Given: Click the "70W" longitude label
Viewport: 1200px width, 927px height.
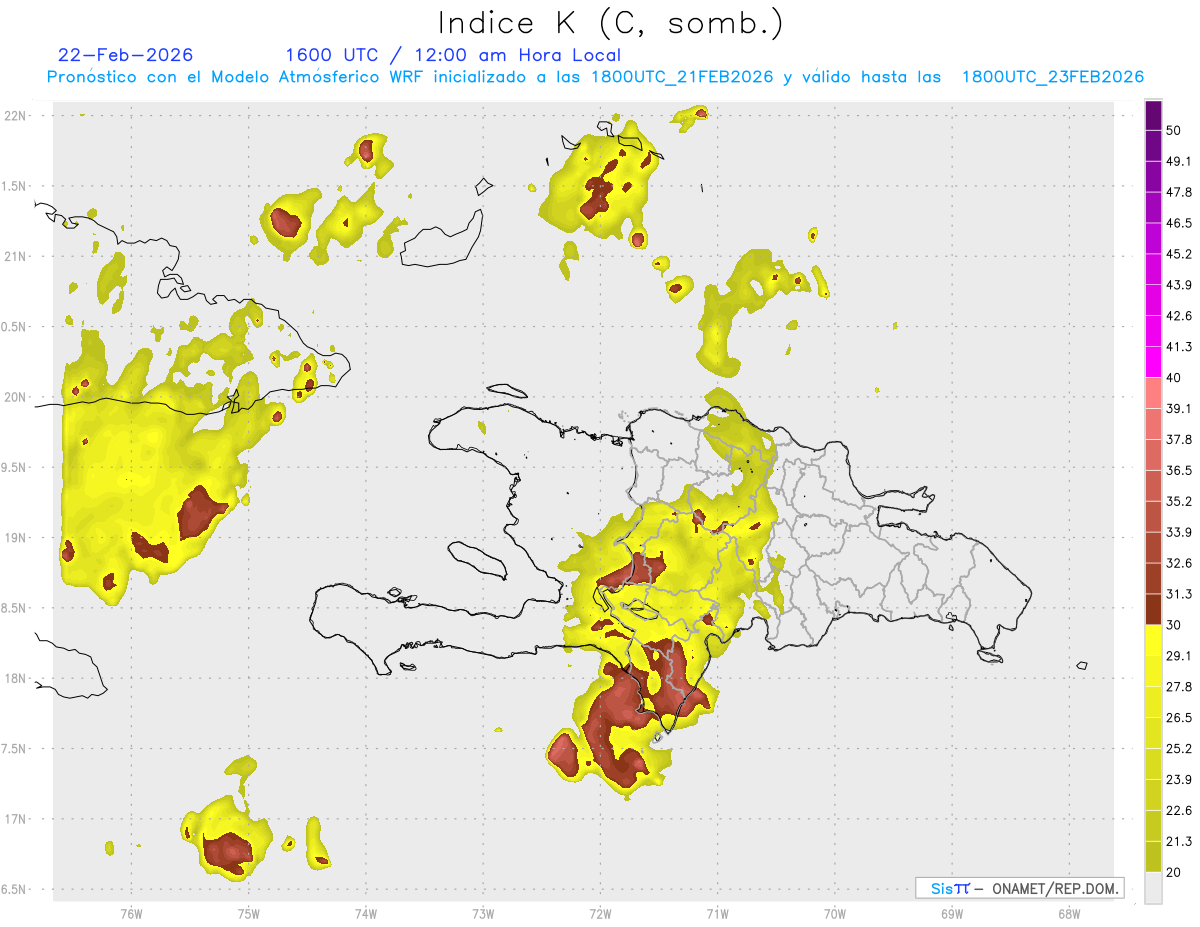Looking at the screenshot, I should point(834,914).
